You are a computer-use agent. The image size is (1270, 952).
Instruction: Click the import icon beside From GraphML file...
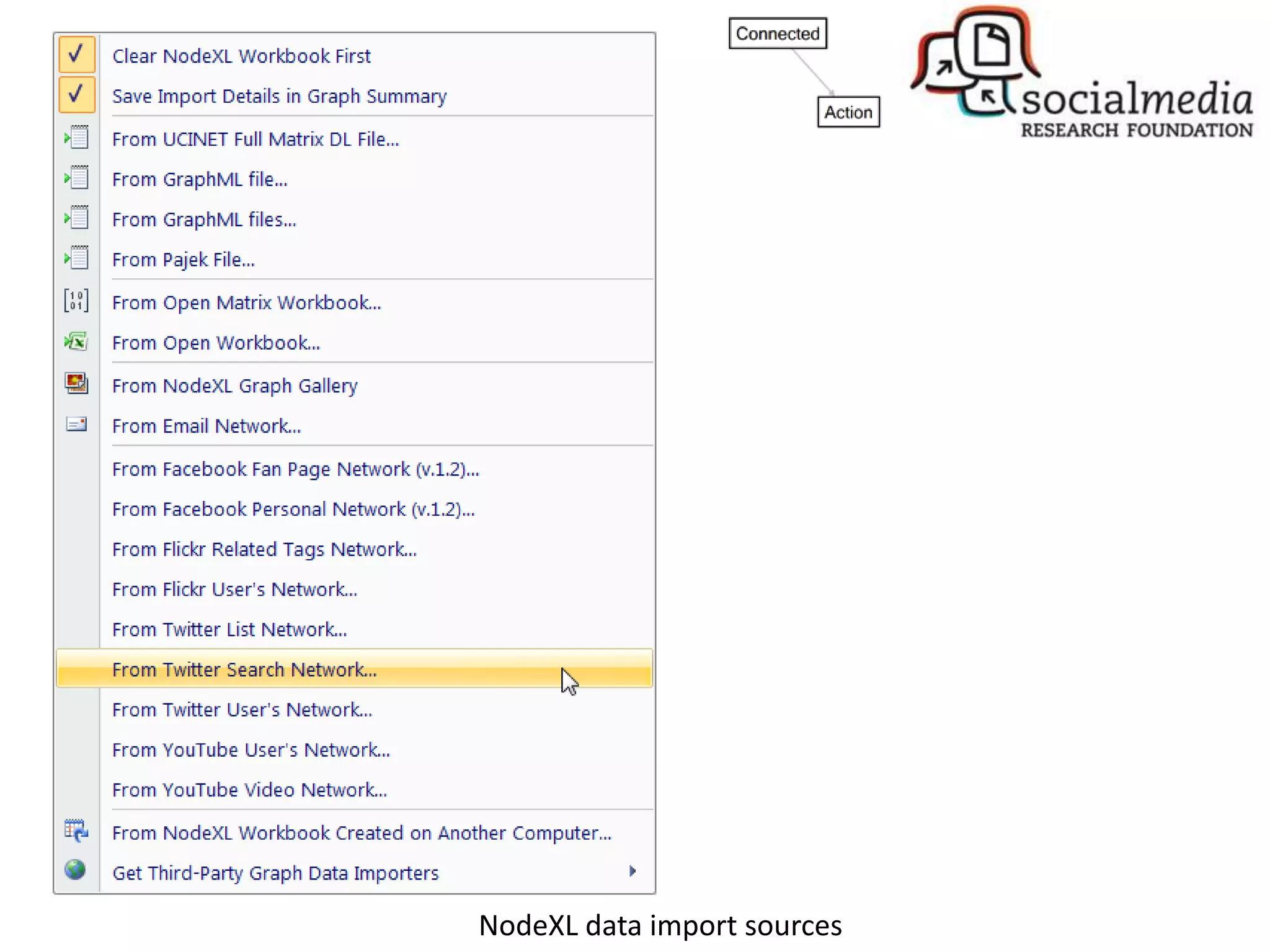[x=76, y=178]
